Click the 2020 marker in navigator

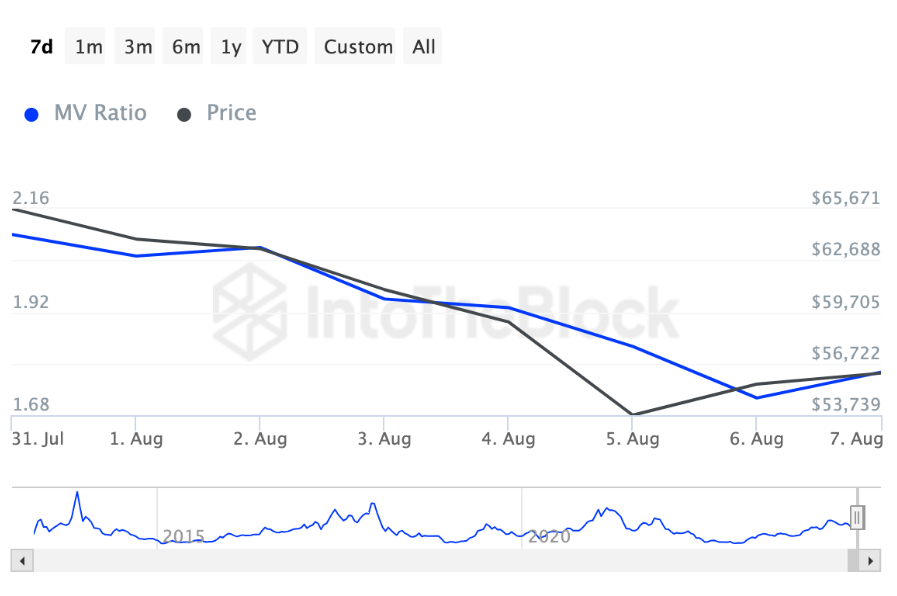(x=548, y=537)
